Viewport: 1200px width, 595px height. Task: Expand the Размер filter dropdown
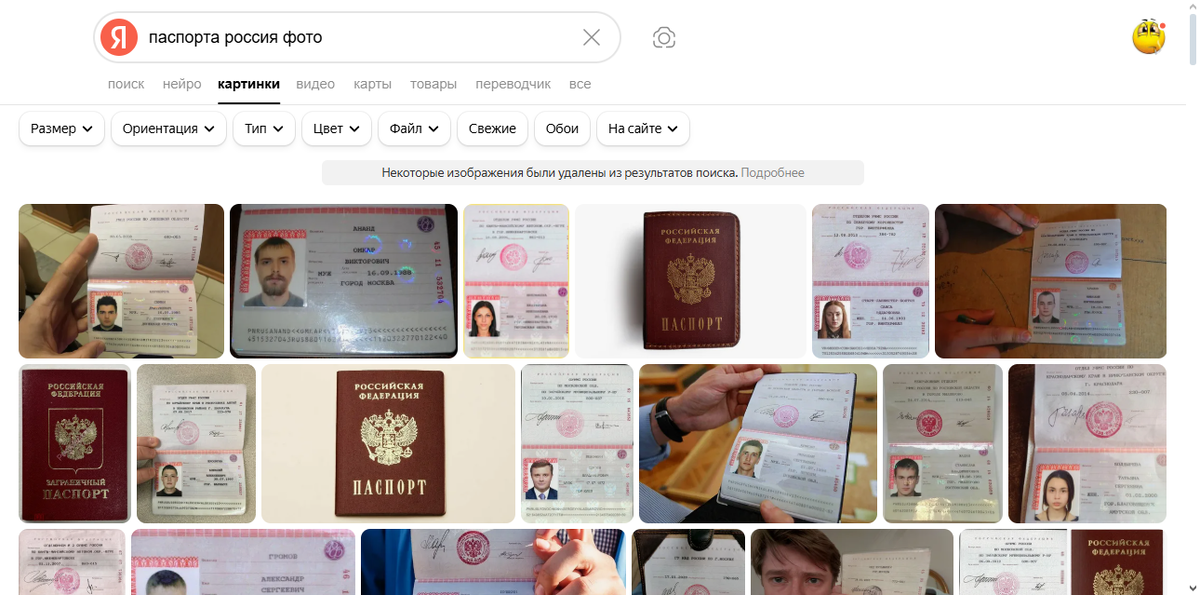pos(62,129)
